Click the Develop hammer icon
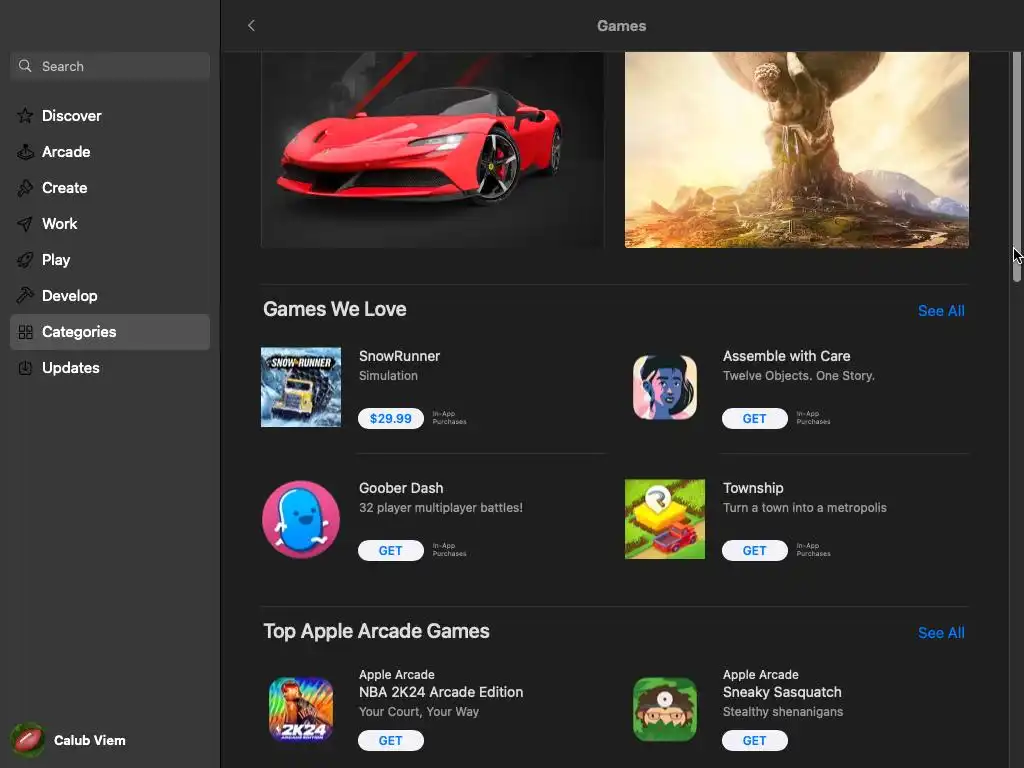The height and width of the screenshot is (768, 1024). coord(25,296)
